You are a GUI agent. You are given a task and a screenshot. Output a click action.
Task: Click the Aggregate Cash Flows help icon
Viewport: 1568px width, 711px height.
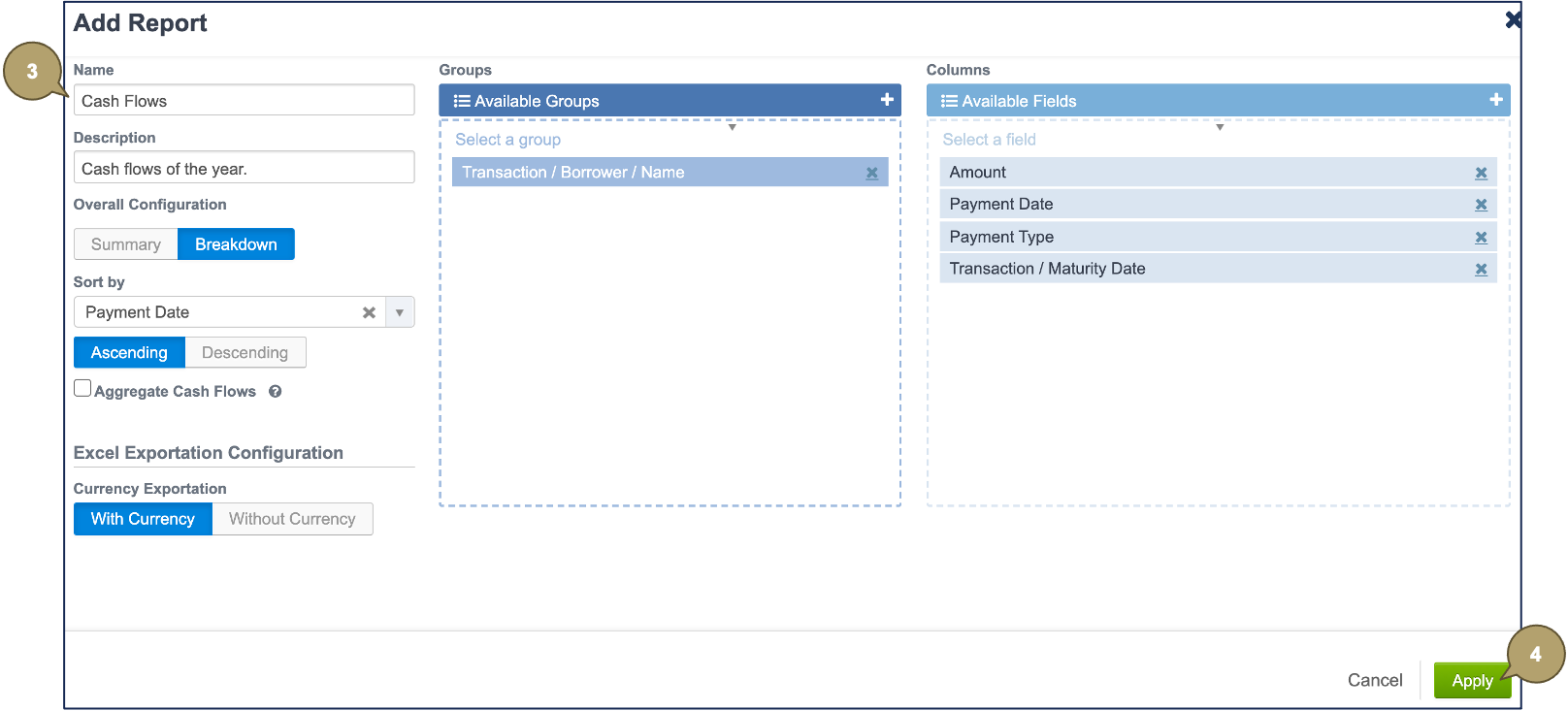point(276,392)
